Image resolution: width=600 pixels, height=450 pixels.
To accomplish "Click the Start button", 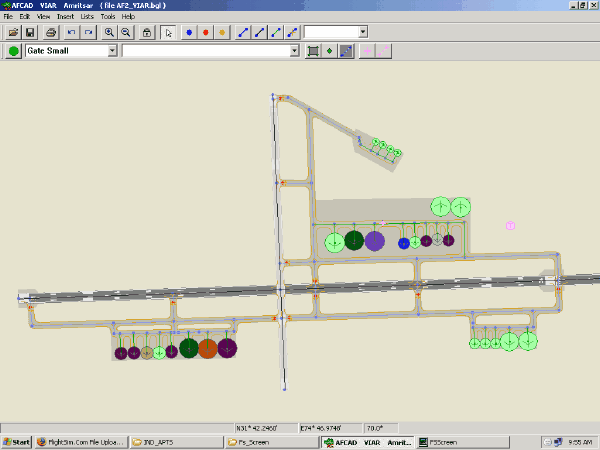I will [16, 442].
